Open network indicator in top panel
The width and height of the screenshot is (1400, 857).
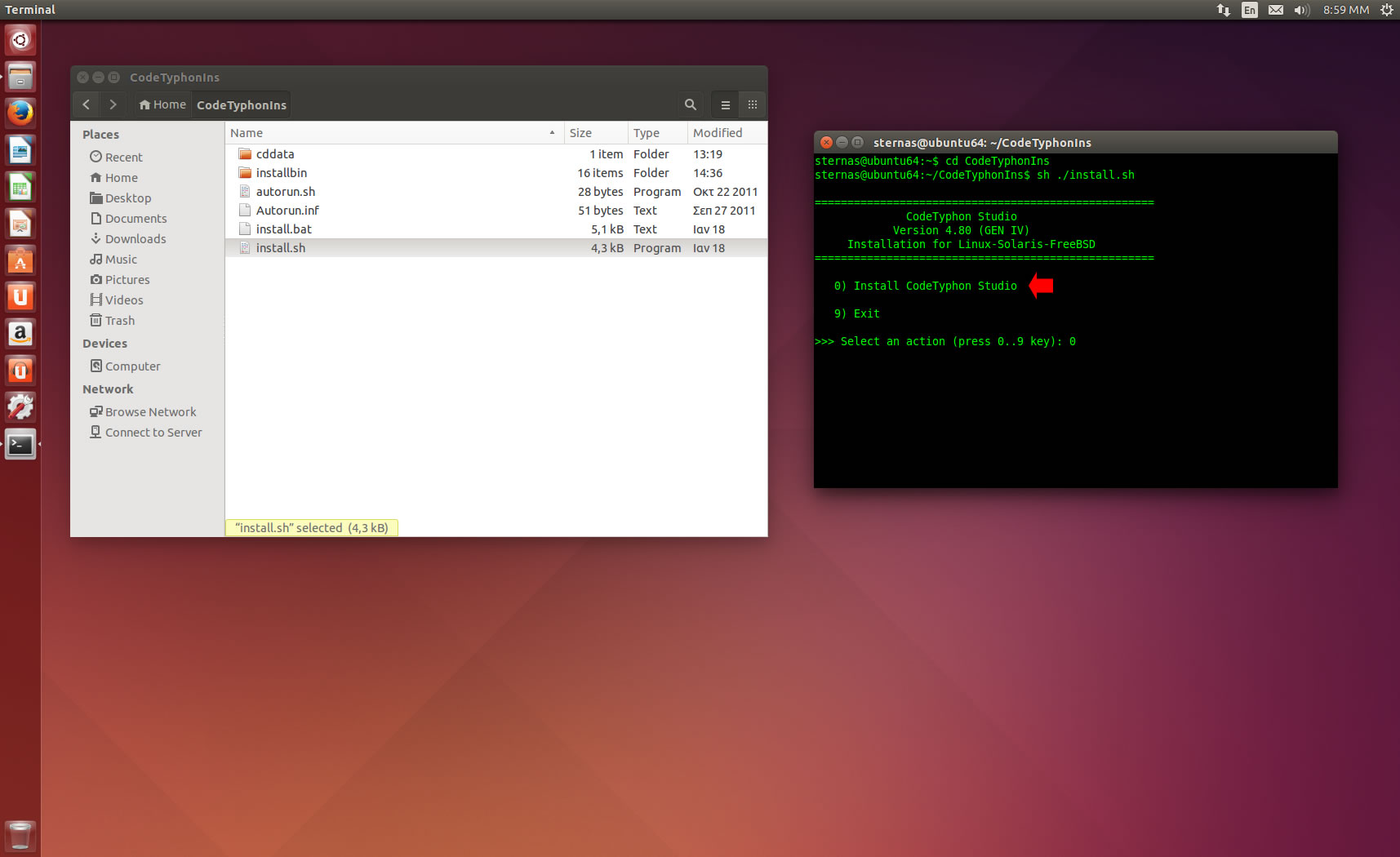(1223, 10)
